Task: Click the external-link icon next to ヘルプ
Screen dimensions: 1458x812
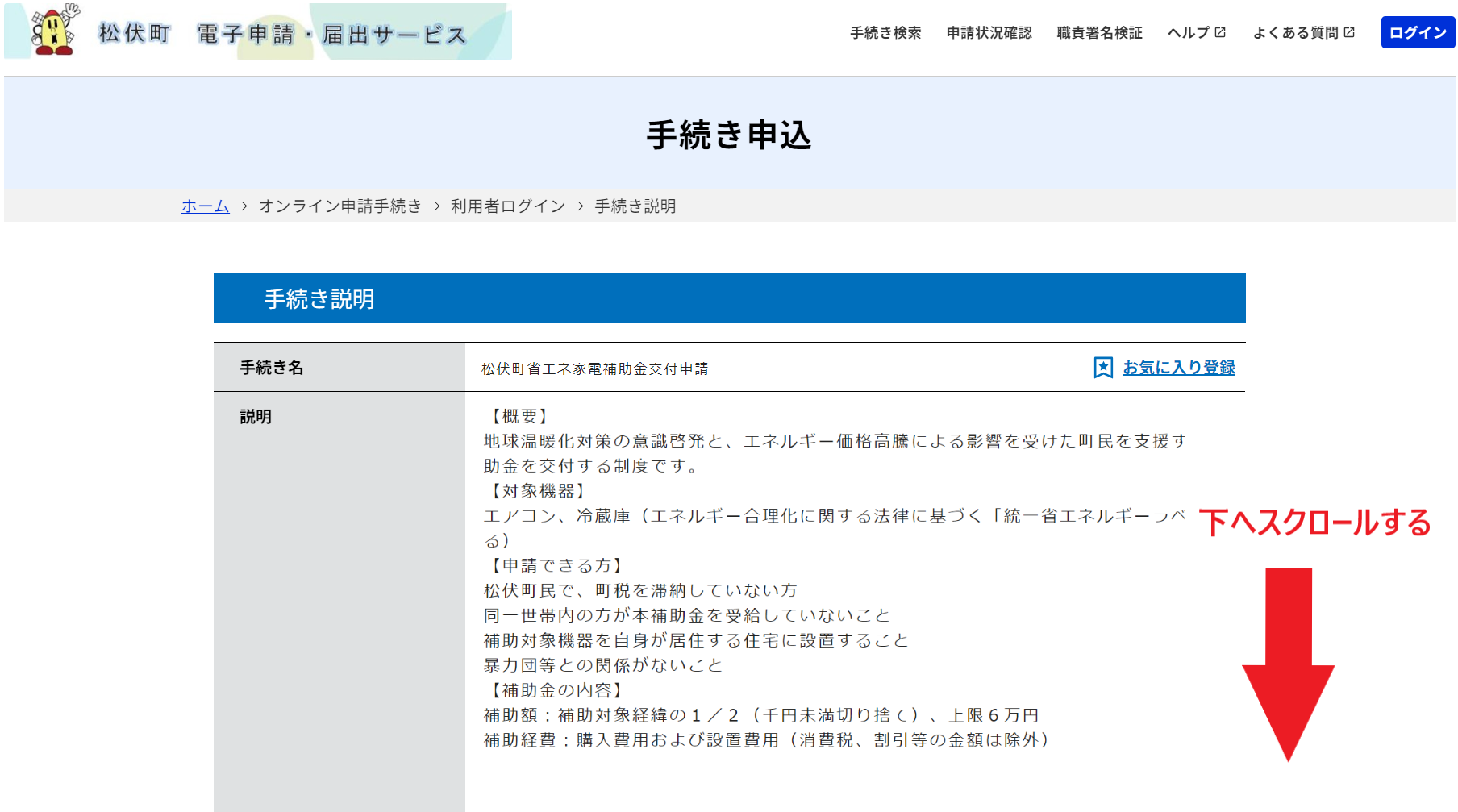Action: (x=1220, y=32)
